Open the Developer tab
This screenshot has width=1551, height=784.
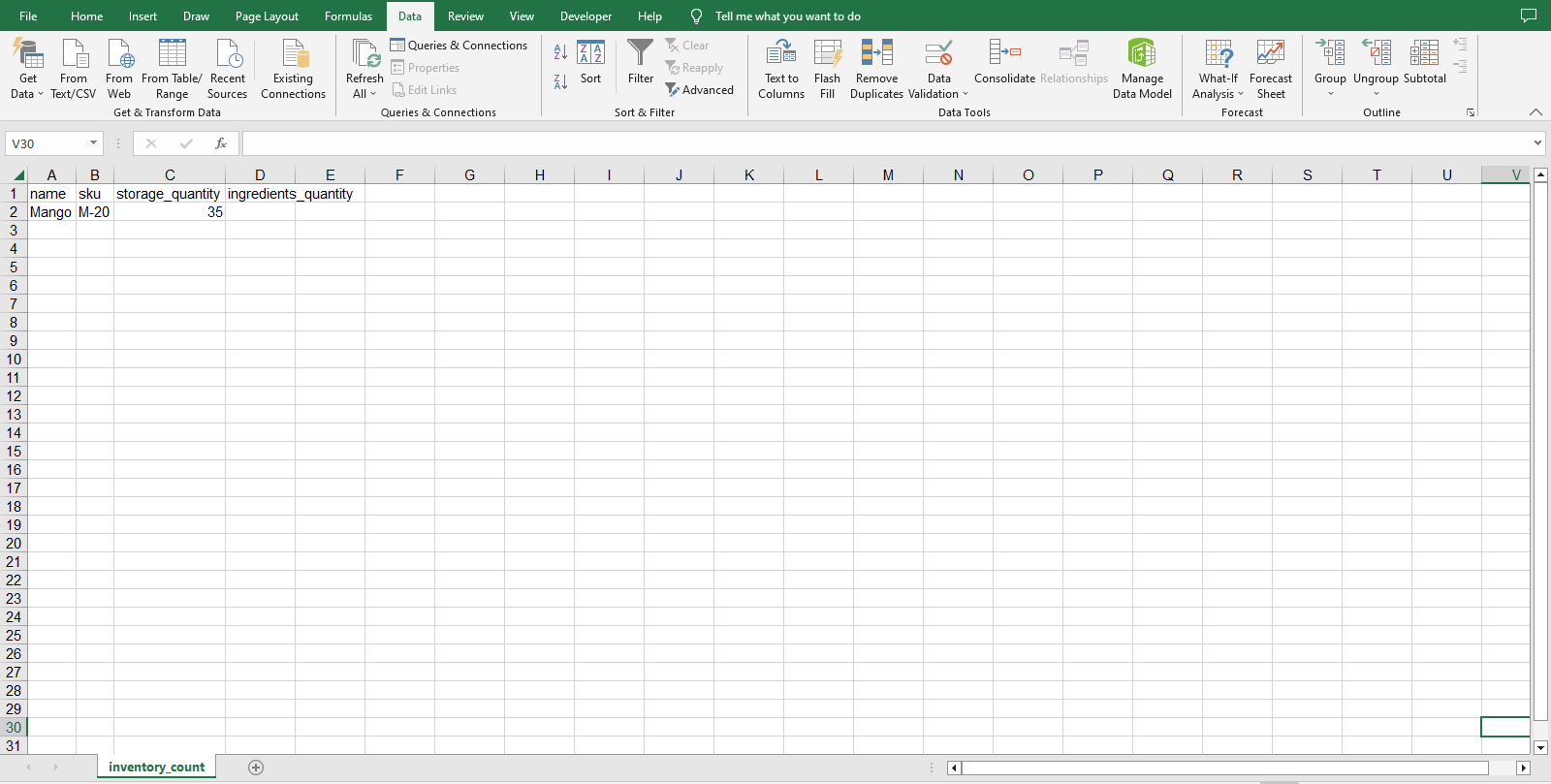586,16
